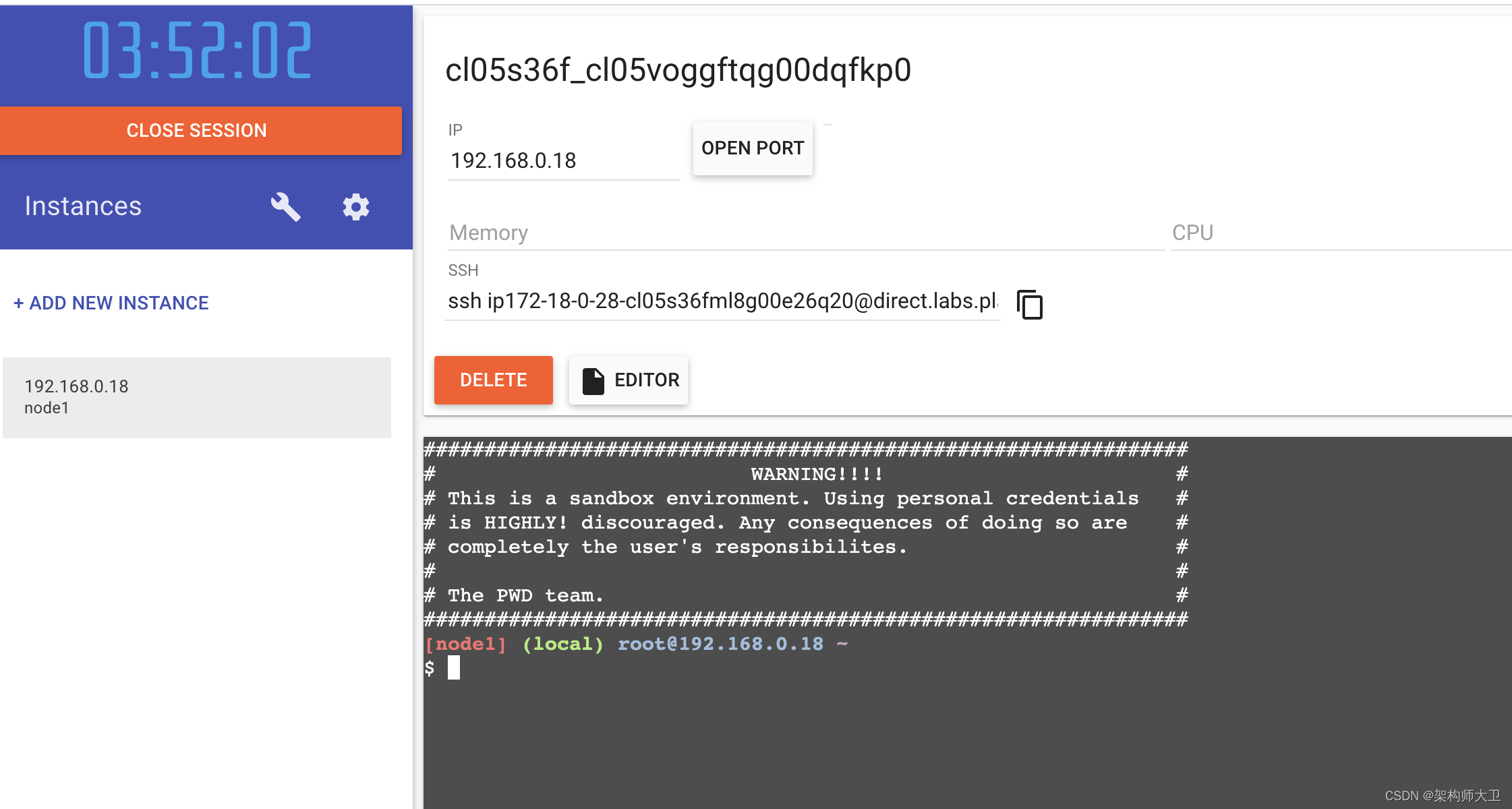Click the terminal cursor block

pyautogui.click(x=454, y=668)
